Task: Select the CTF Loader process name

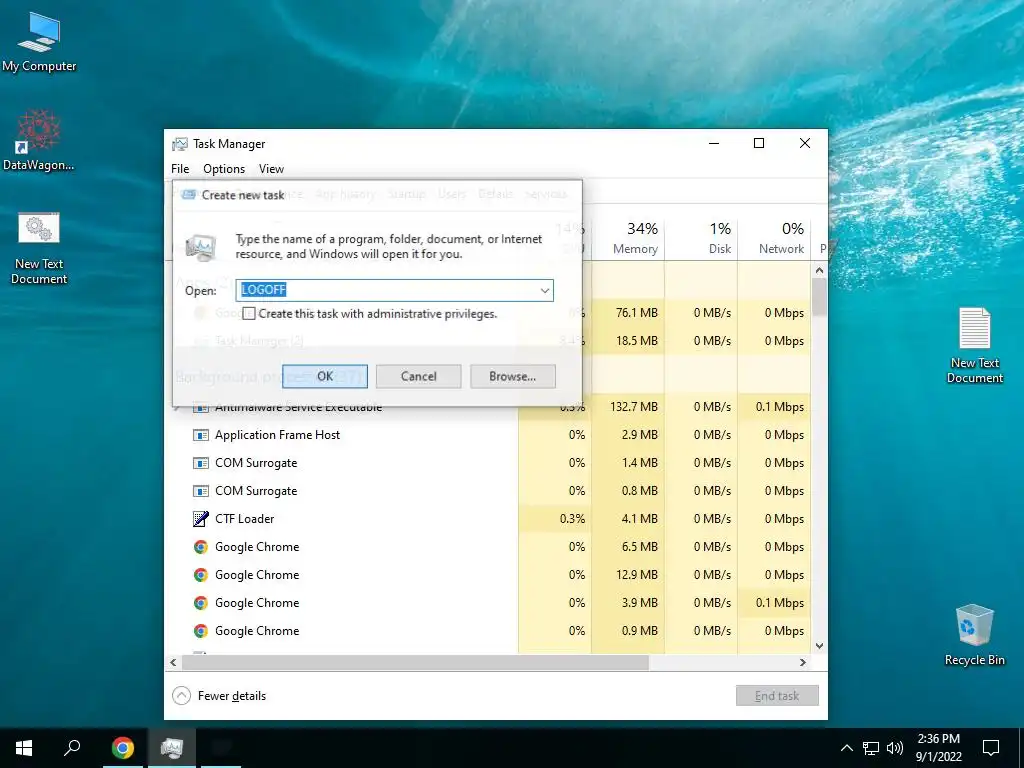Action: point(245,519)
